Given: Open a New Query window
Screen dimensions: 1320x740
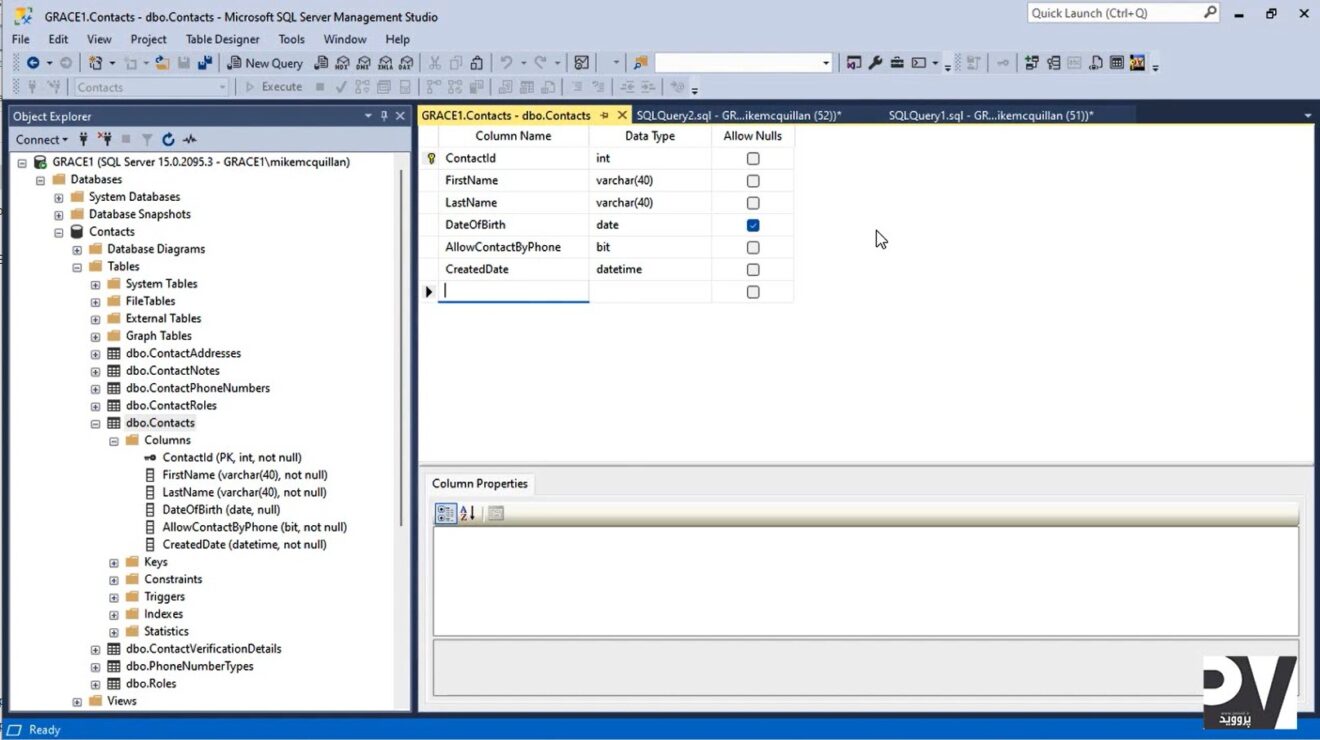Looking at the screenshot, I should [x=265, y=62].
